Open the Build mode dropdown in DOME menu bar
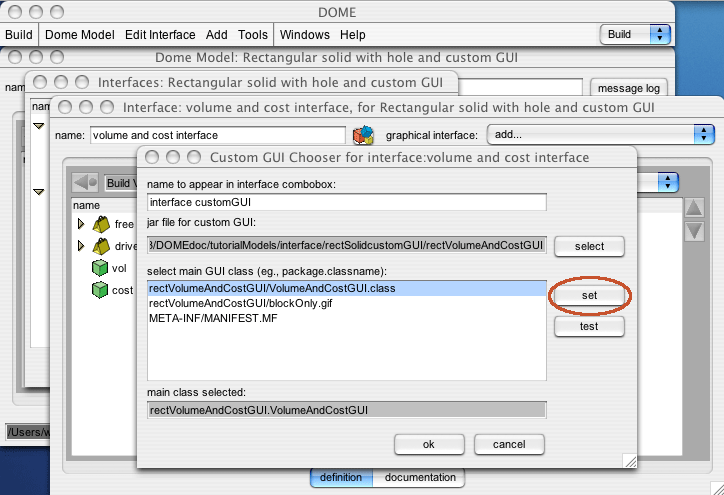 (x=635, y=34)
